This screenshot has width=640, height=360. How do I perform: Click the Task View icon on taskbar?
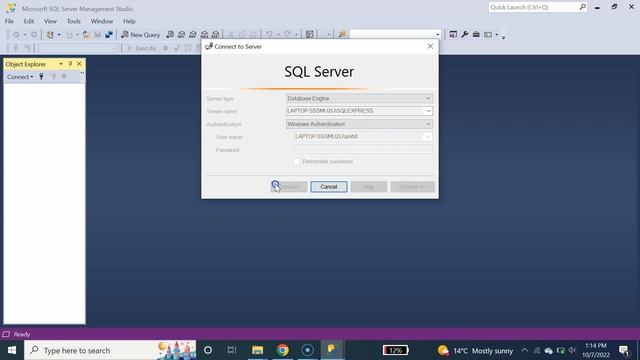[x=232, y=350]
